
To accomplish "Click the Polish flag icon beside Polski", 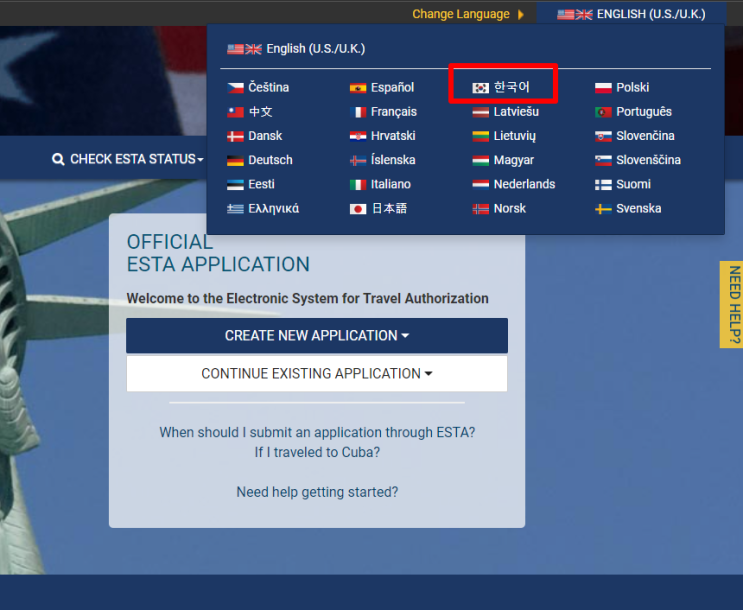I will 603,88.
